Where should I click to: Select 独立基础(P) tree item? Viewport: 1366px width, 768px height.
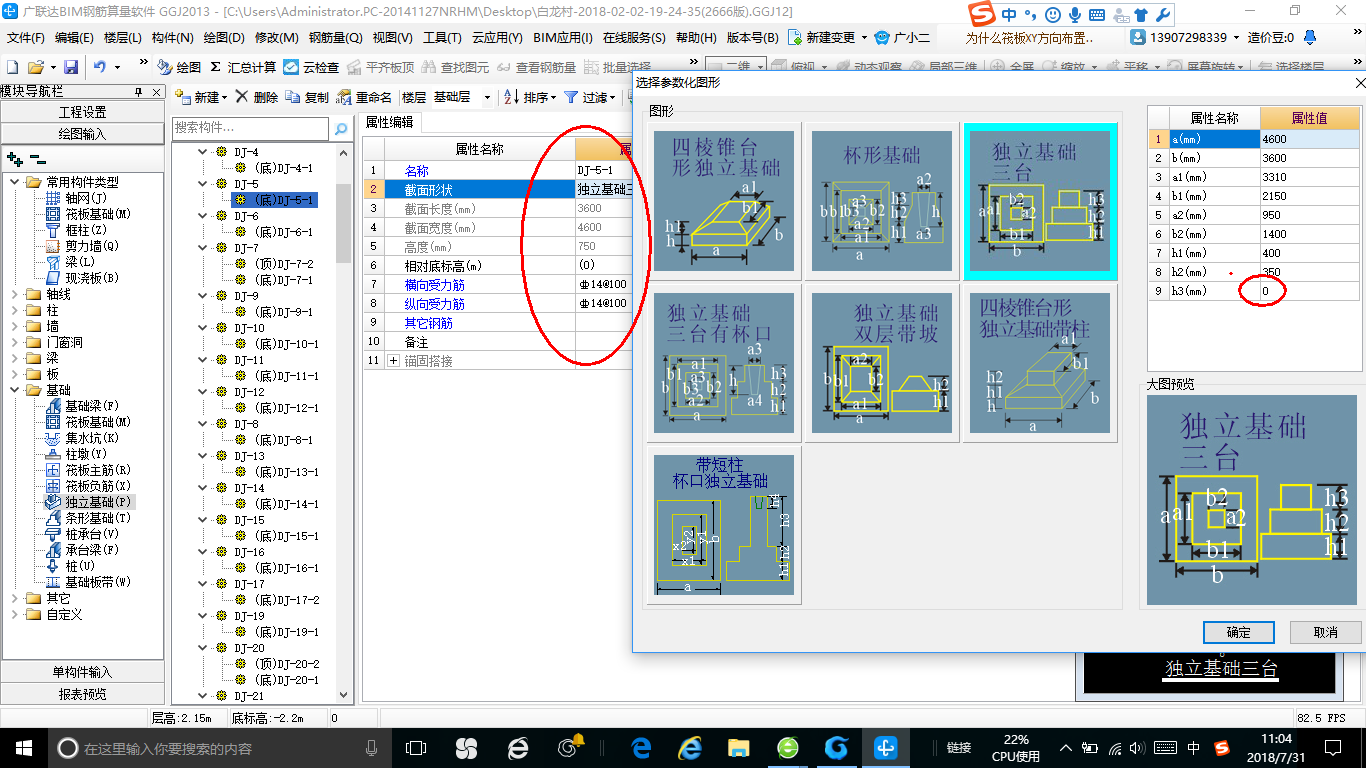point(90,502)
